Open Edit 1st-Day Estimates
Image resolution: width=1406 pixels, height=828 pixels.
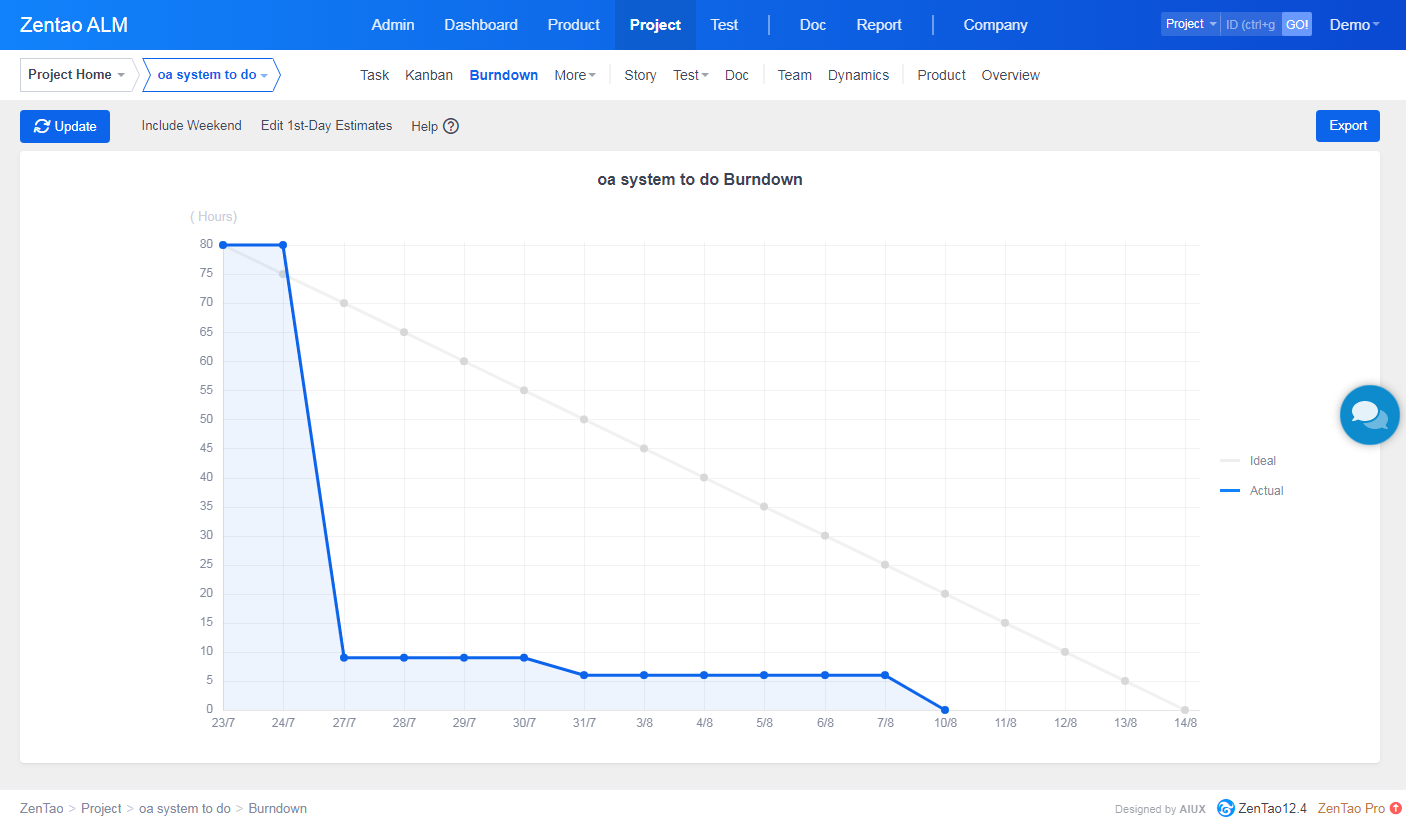point(326,126)
